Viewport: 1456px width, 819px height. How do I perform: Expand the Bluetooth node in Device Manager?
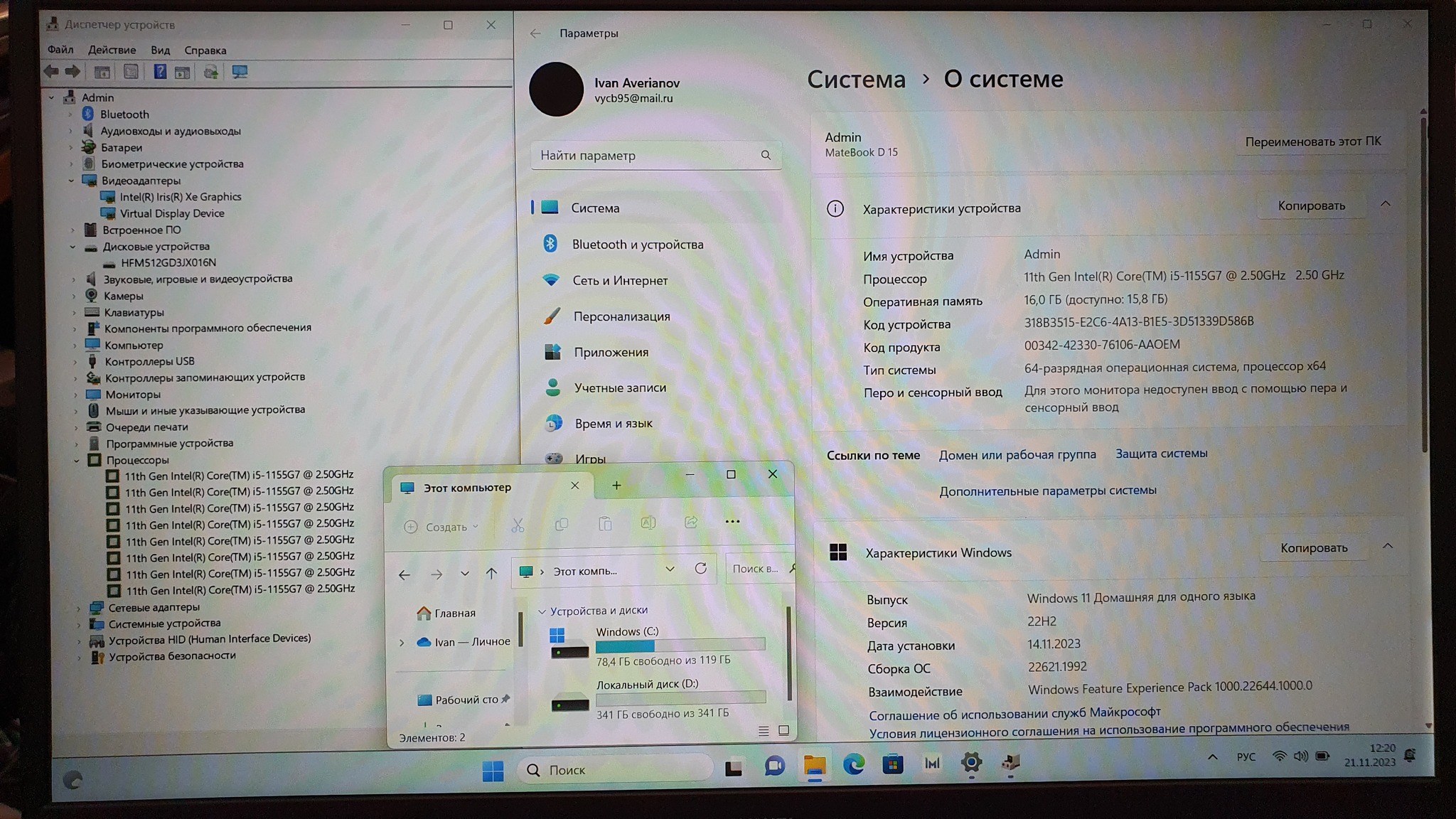coord(70,114)
